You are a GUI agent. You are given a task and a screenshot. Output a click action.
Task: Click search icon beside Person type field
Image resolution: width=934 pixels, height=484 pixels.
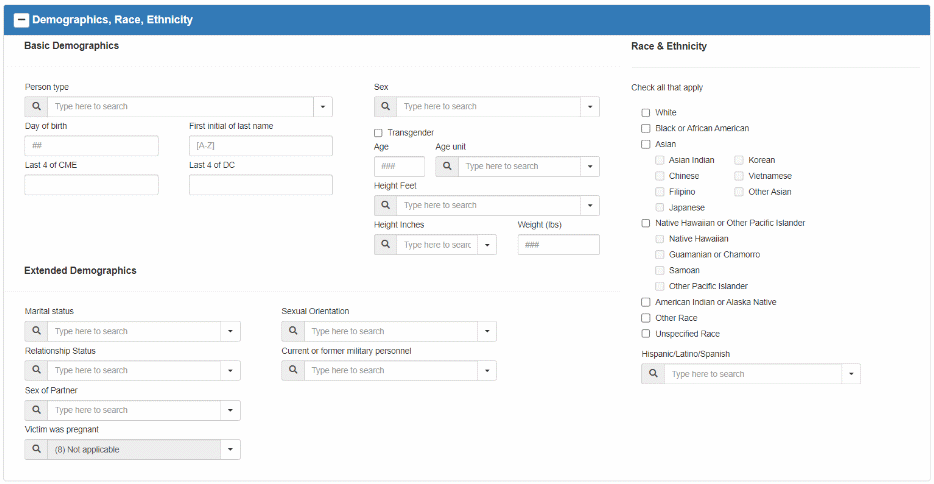tap(36, 106)
